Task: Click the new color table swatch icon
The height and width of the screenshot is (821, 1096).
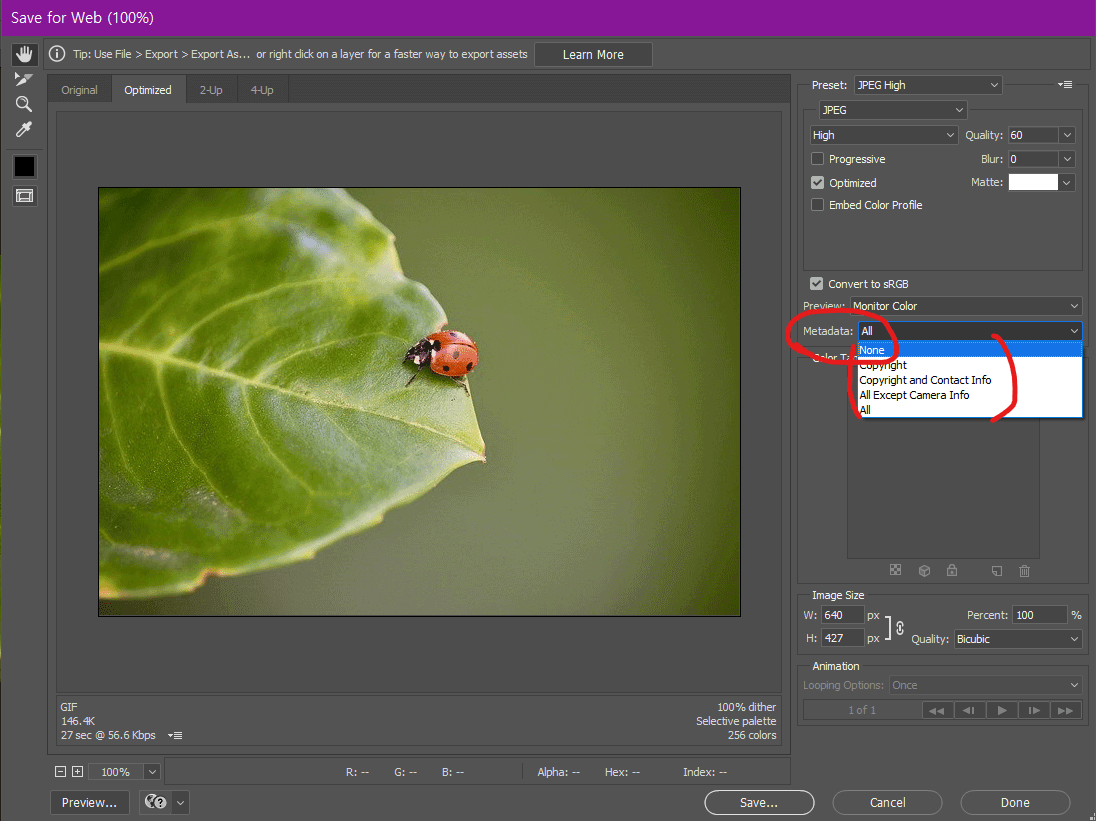Action: [x=997, y=571]
